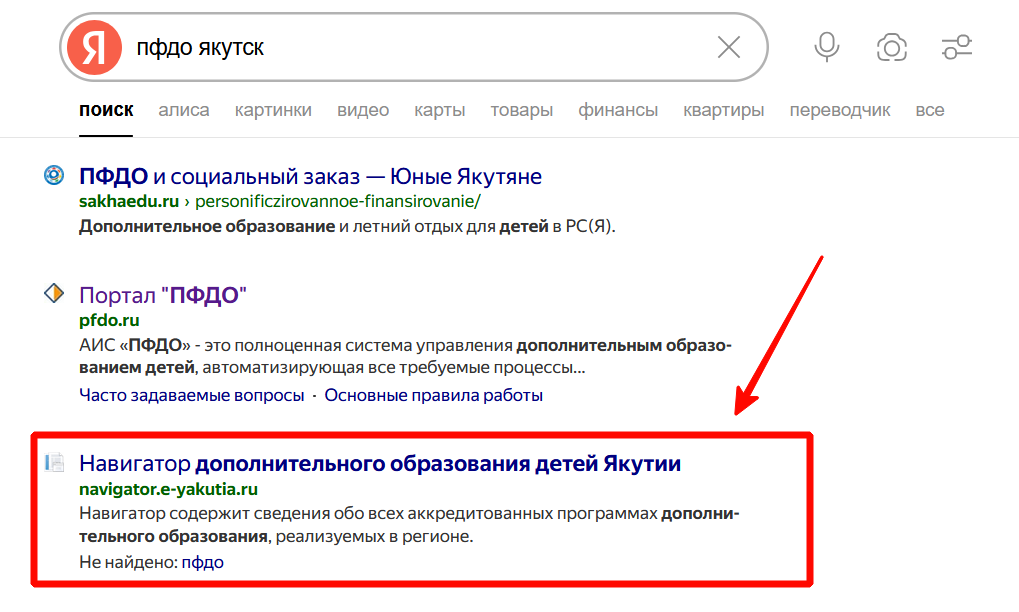1019x612 pixels.
Task: Open the карты tab
Action: coord(439,110)
